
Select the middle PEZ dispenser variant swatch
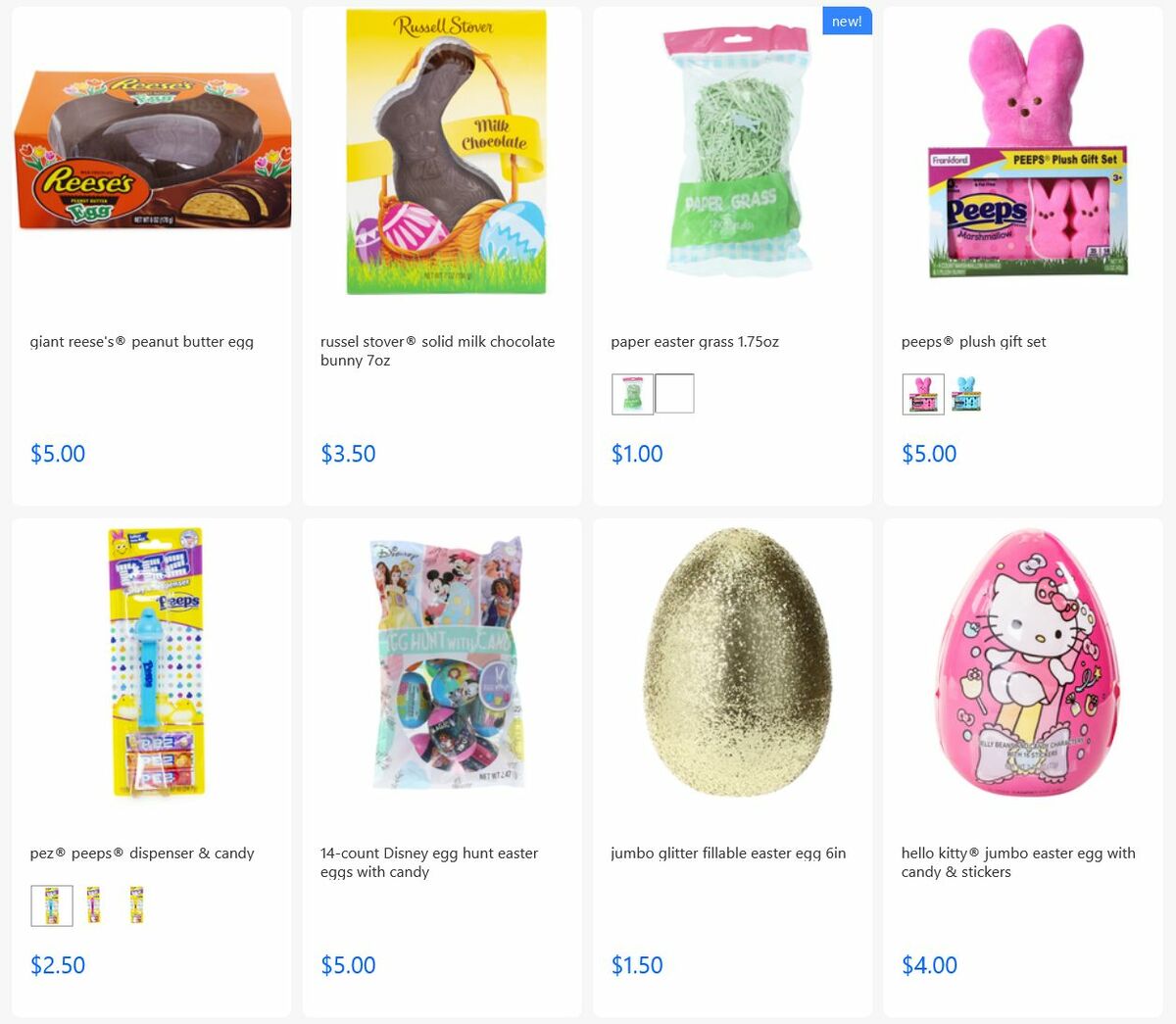(x=93, y=904)
